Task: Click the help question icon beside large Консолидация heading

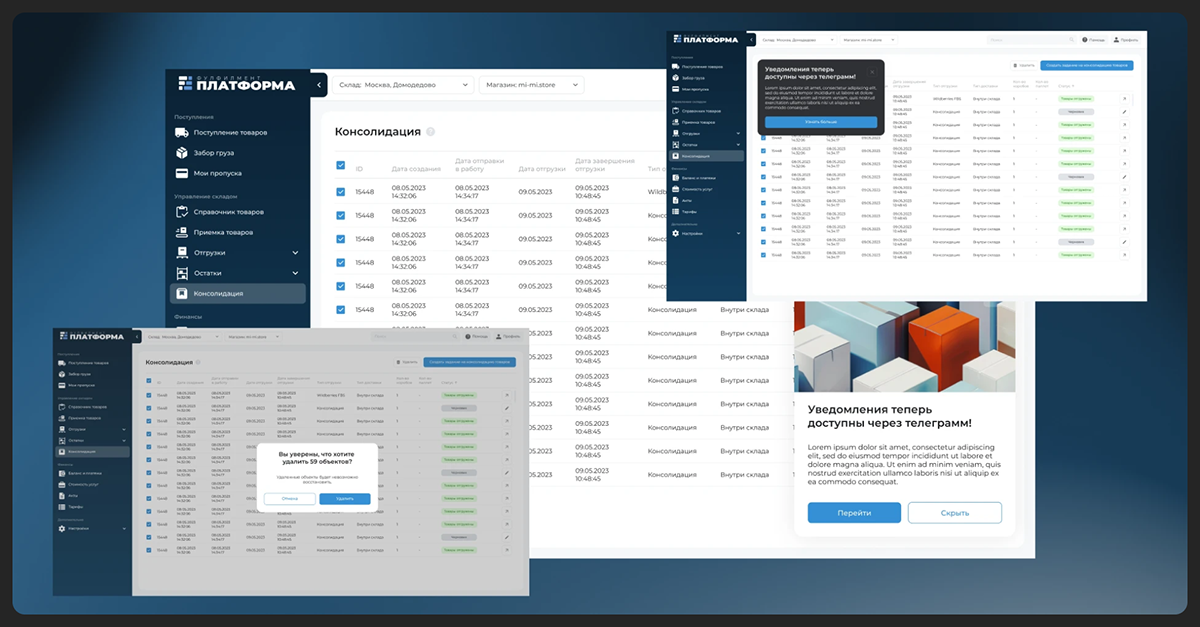Action: point(430,131)
